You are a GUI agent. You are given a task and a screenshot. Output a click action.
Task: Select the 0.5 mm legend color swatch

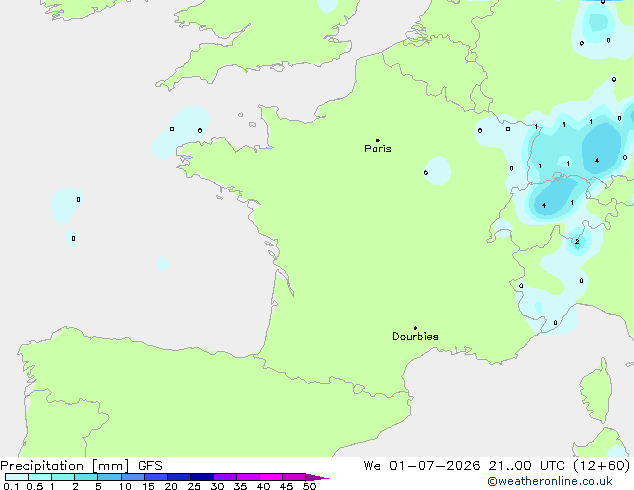[x=40, y=477]
